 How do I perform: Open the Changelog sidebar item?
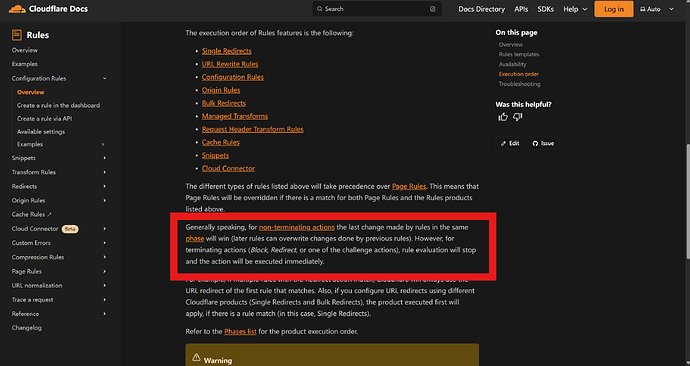tap(26, 328)
